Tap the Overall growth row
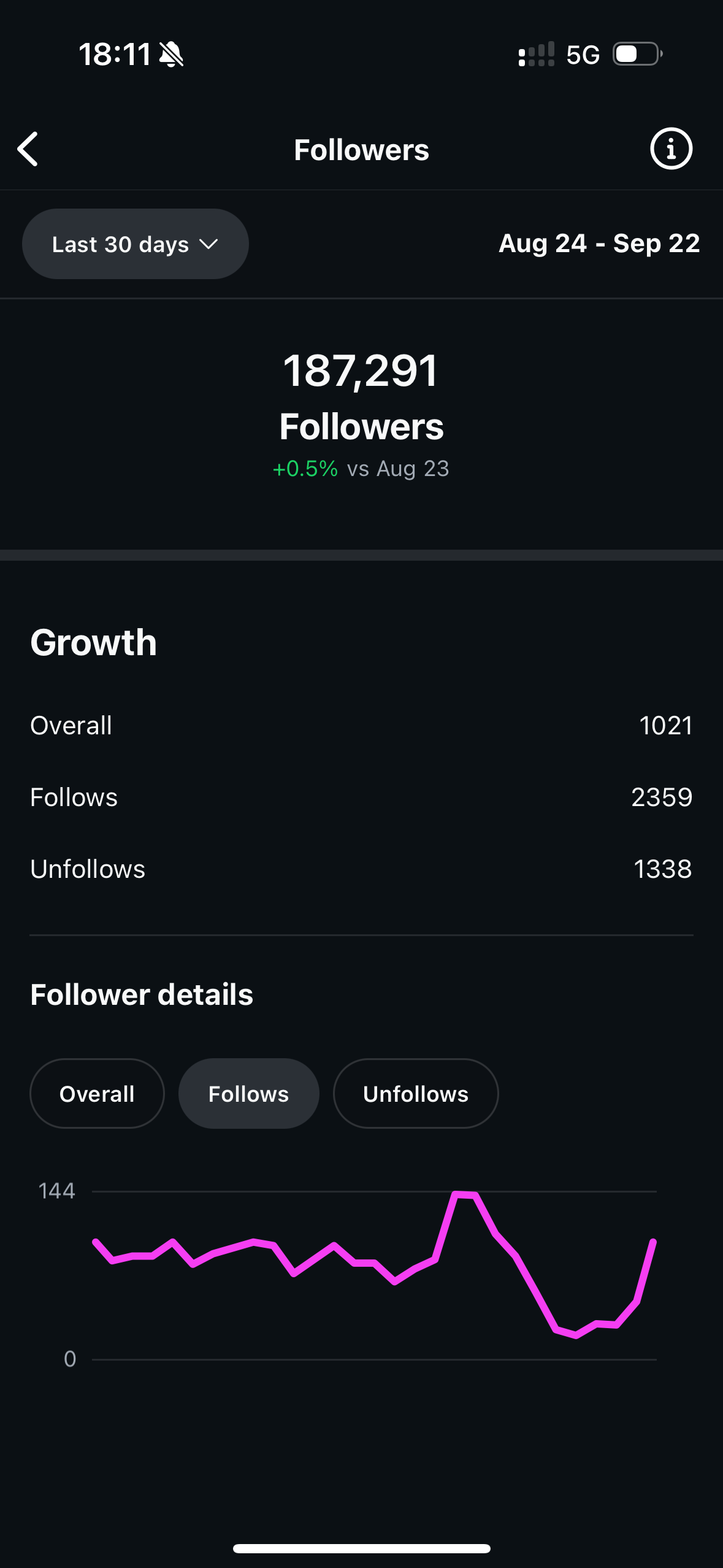723x1568 pixels. click(x=361, y=726)
